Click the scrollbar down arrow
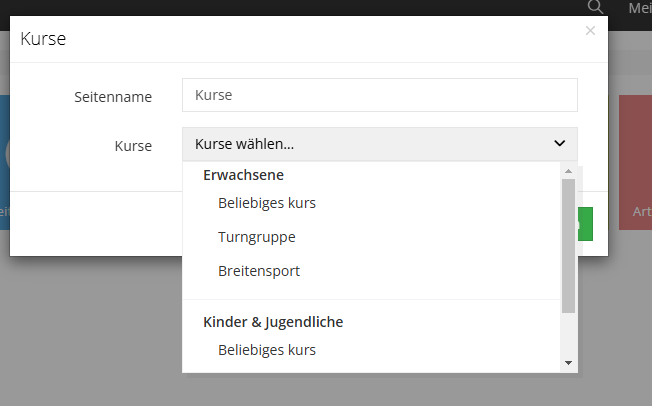Image resolution: width=652 pixels, height=406 pixels. point(568,363)
